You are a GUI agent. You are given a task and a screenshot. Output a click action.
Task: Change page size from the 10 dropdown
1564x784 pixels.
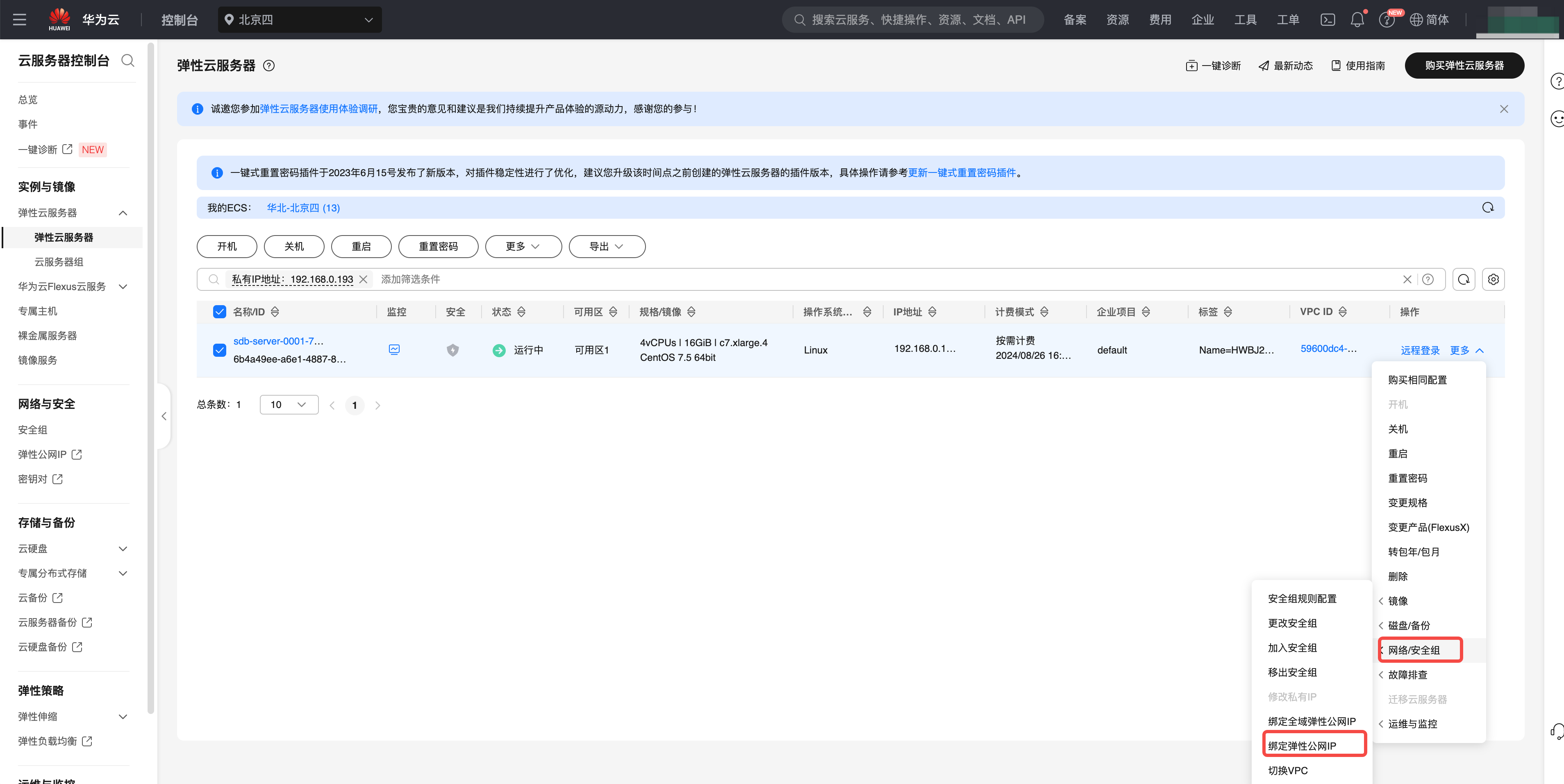pyautogui.click(x=289, y=405)
